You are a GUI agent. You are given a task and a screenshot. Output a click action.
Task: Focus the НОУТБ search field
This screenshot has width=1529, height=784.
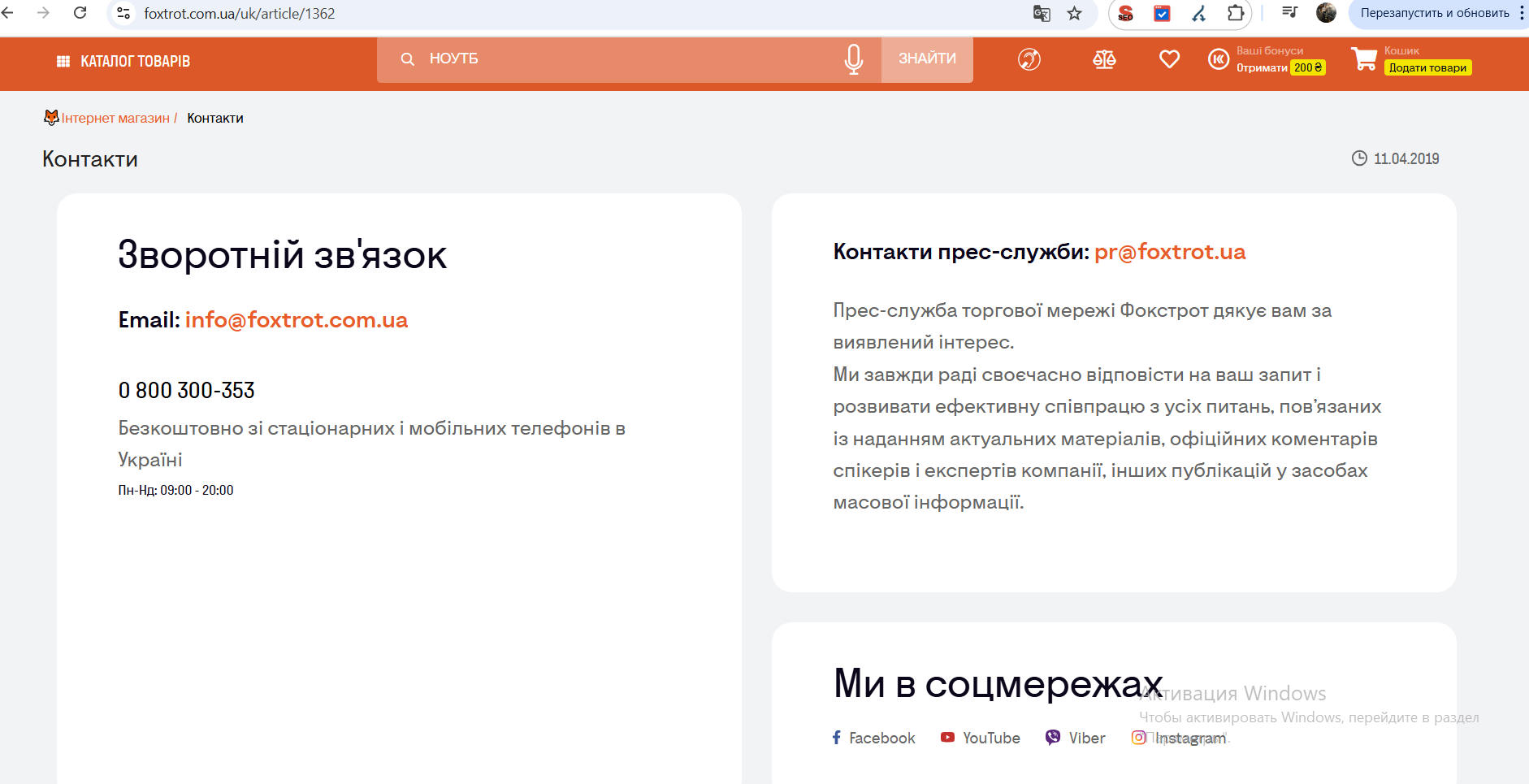click(630, 59)
